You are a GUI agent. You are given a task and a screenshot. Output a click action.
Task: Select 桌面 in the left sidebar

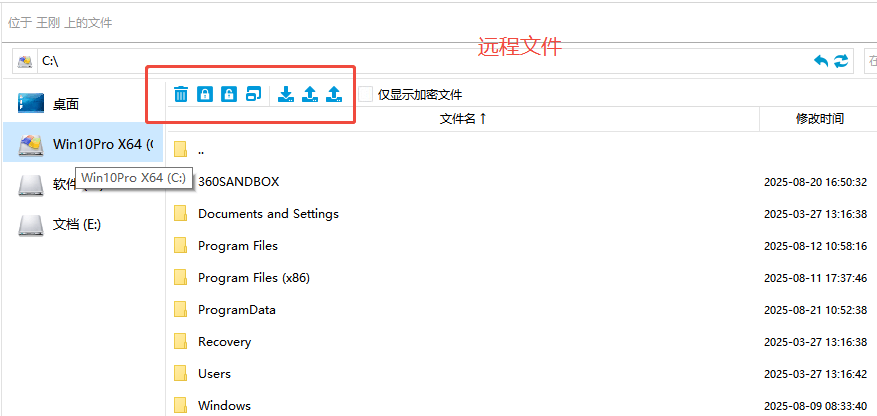(65, 104)
